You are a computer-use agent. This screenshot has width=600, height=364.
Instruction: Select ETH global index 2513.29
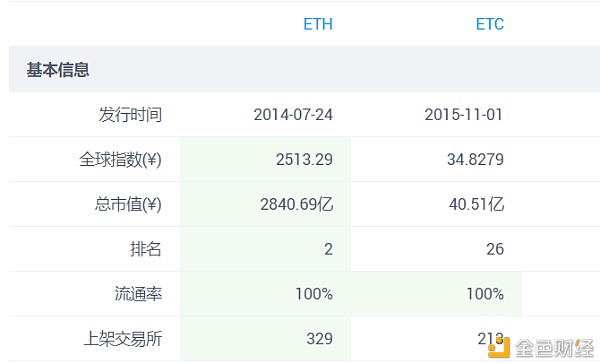[304, 160]
